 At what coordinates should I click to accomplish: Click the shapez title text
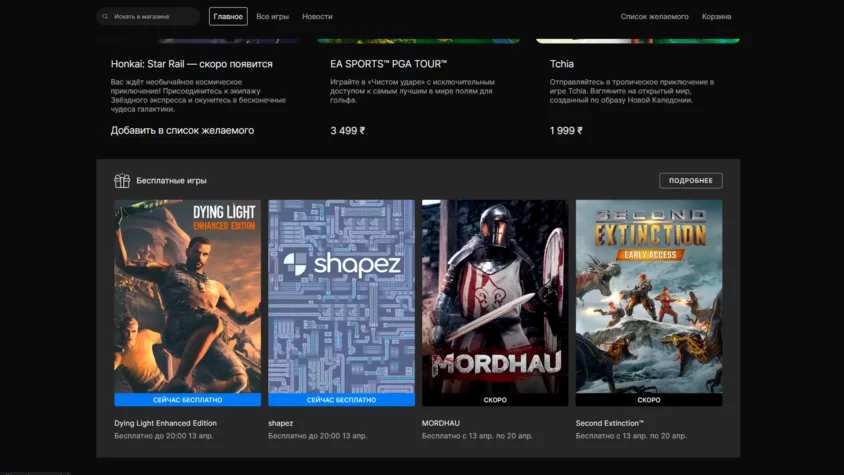[280, 423]
